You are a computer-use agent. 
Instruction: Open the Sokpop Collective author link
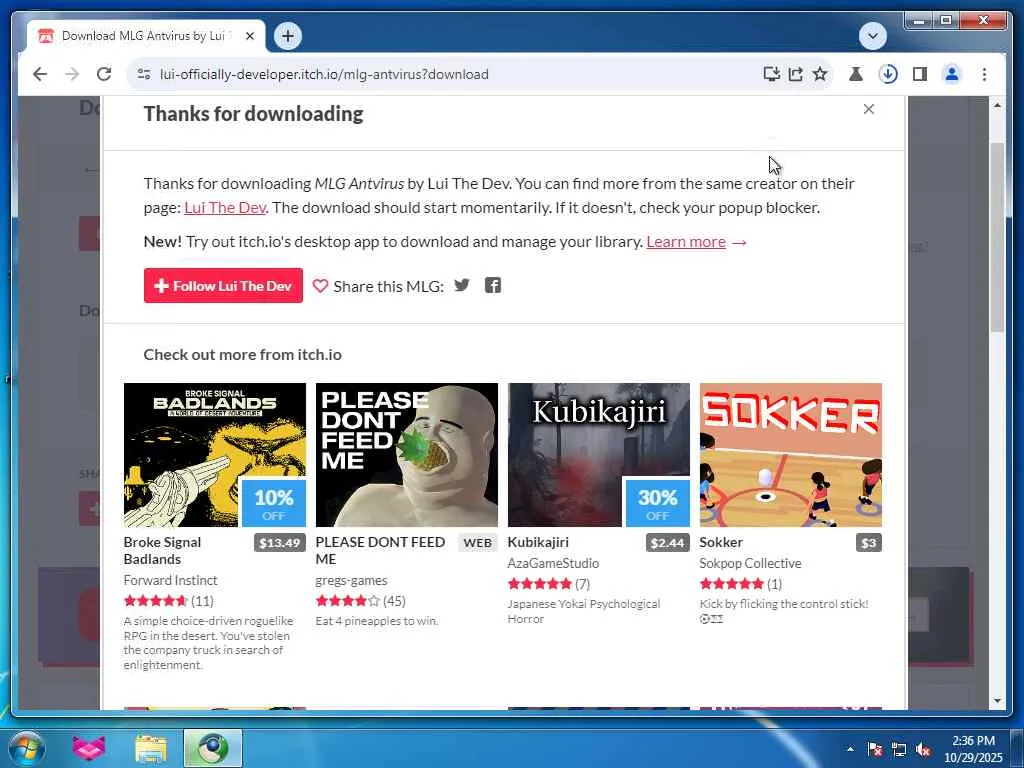(750, 563)
